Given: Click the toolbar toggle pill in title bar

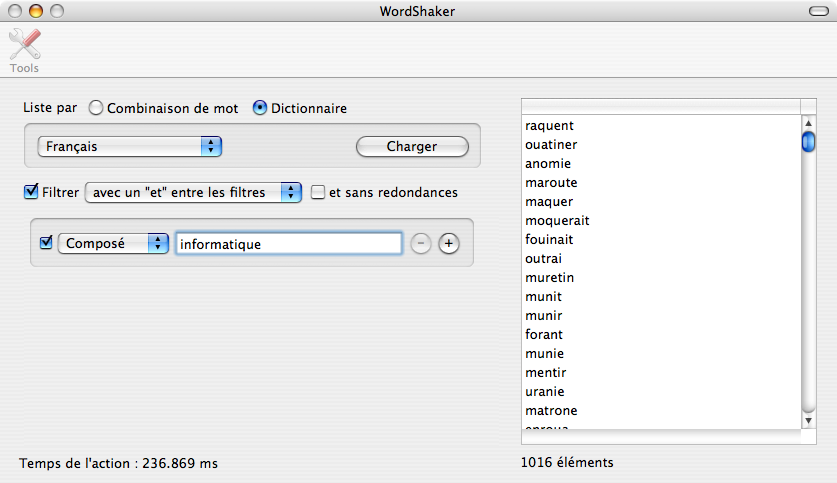Looking at the screenshot, I should (x=819, y=11).
